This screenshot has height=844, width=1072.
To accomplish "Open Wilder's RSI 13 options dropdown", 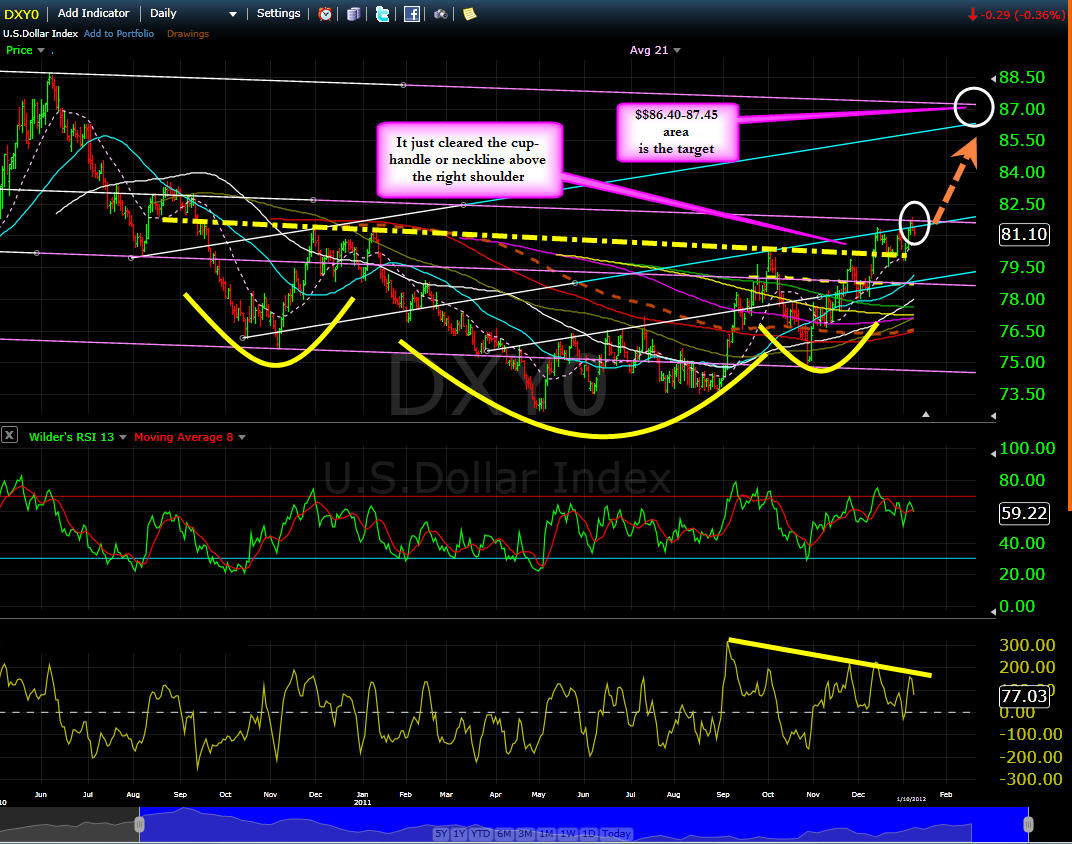I will point(123,437).
